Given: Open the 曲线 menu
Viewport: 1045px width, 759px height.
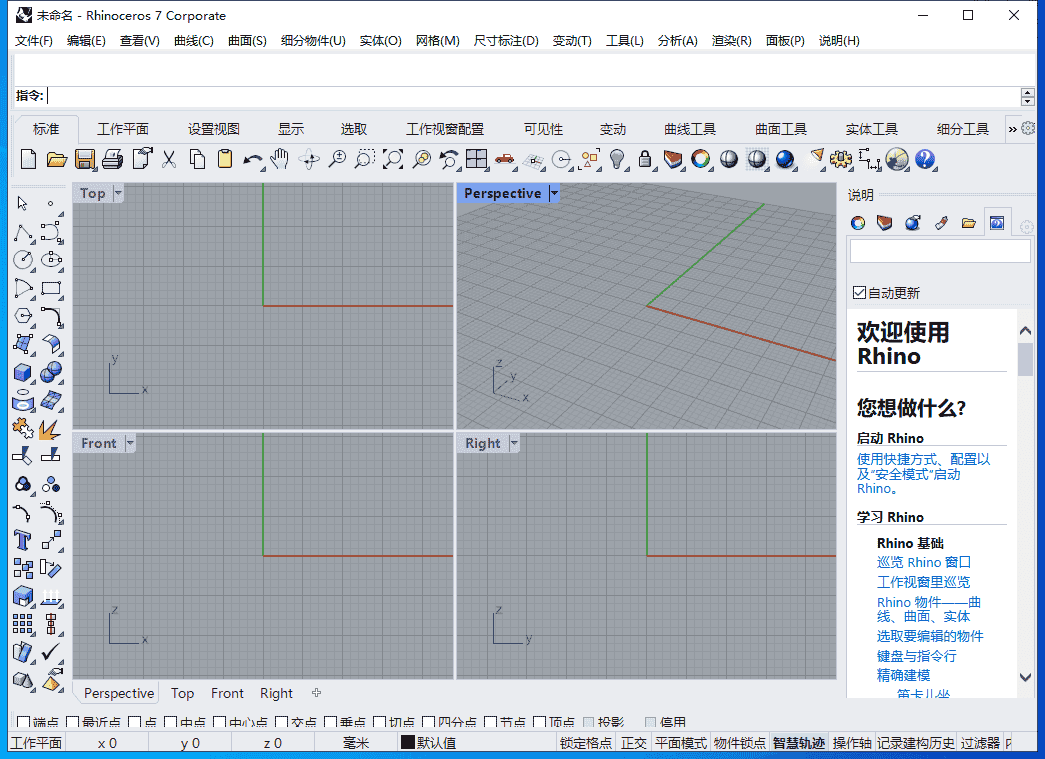Looking at the screenshot, I should click(192, 41).
